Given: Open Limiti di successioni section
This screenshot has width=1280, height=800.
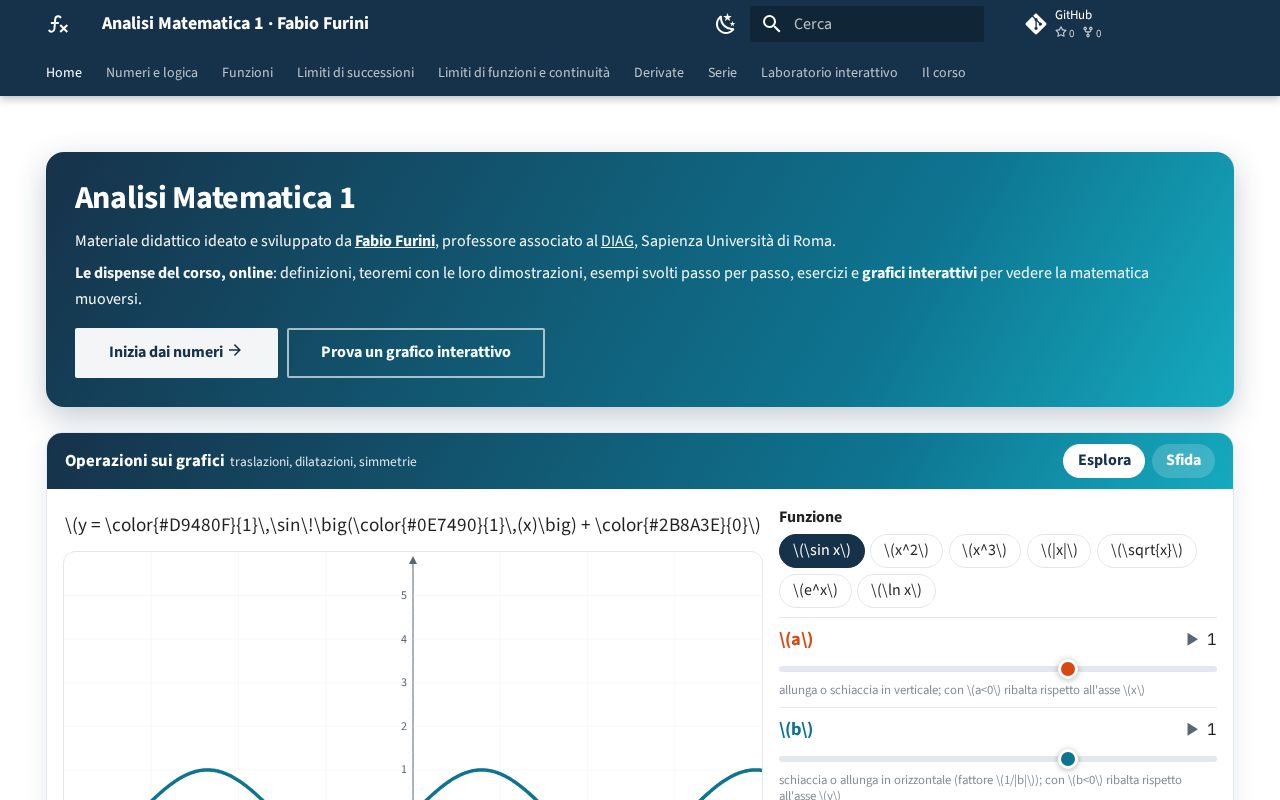Looking at the screenshot, I should pos(355,73).
